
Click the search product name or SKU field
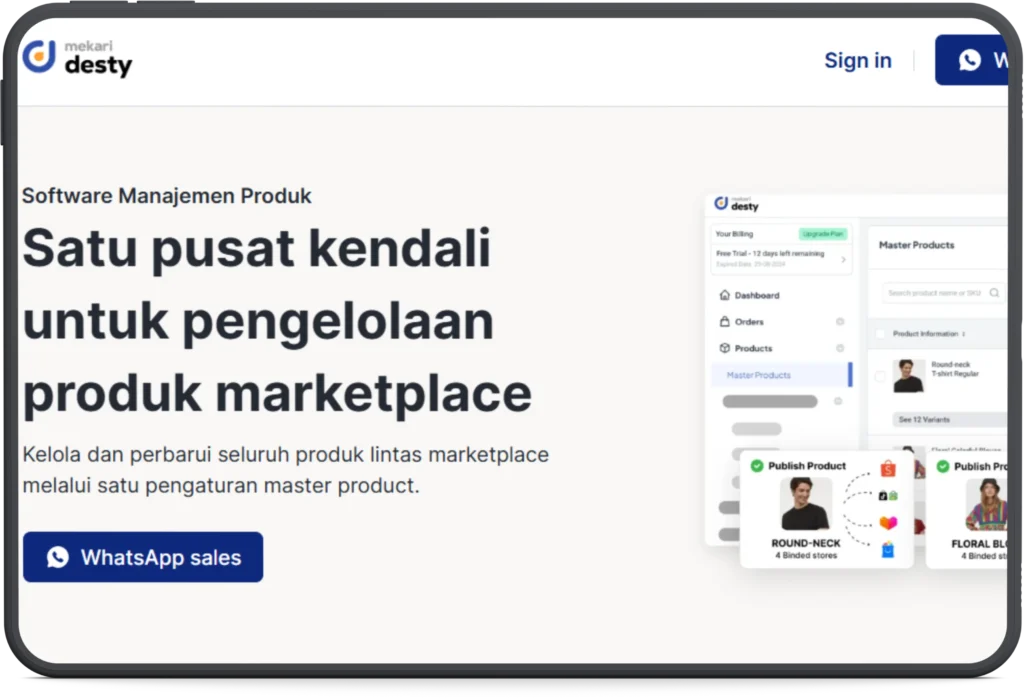(943, 293)
